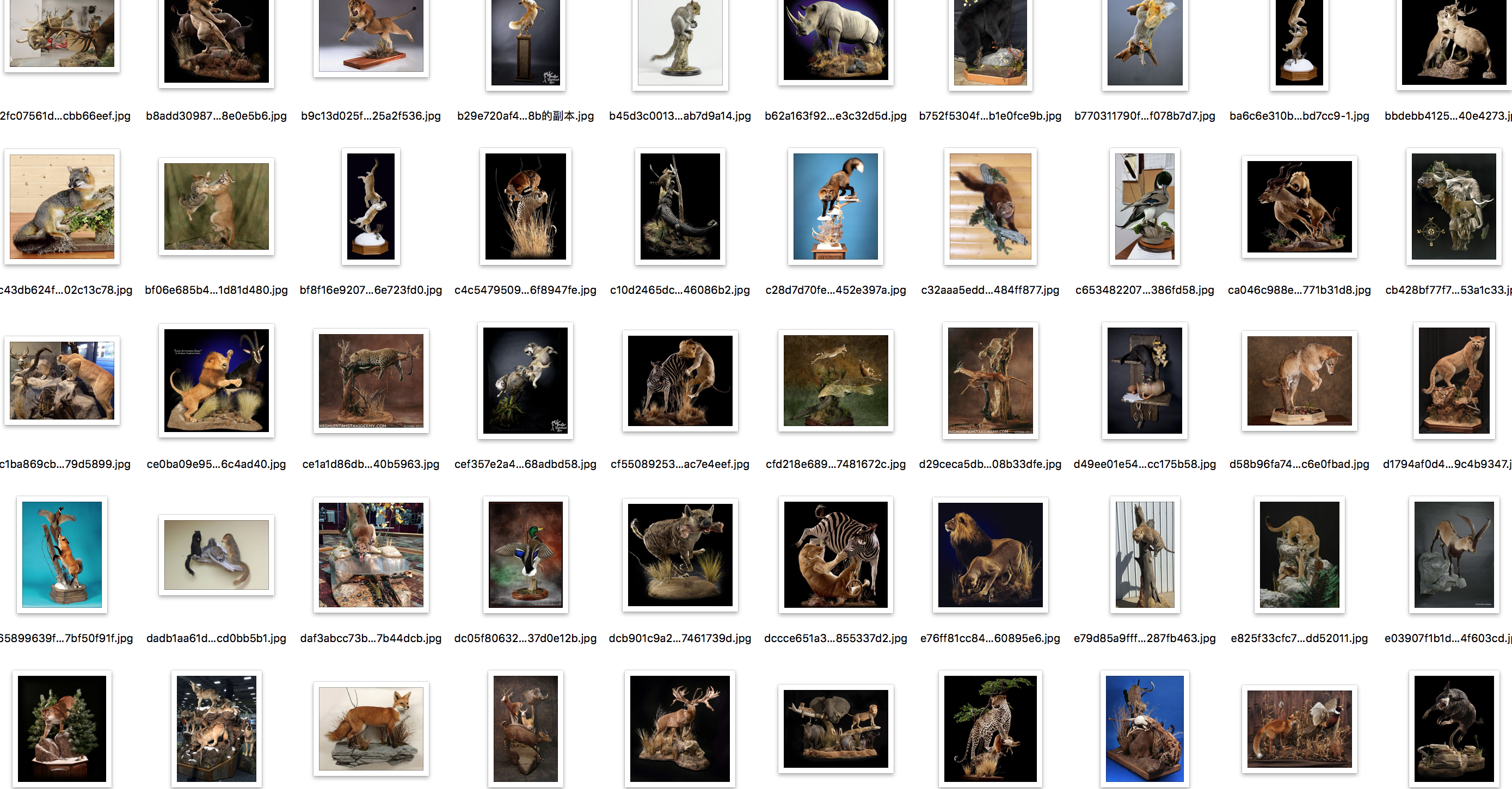1512x789 pixels.
Task: Click the file name b9c13d025f...25a2f536.jpg
Action: tap(371, 116)
